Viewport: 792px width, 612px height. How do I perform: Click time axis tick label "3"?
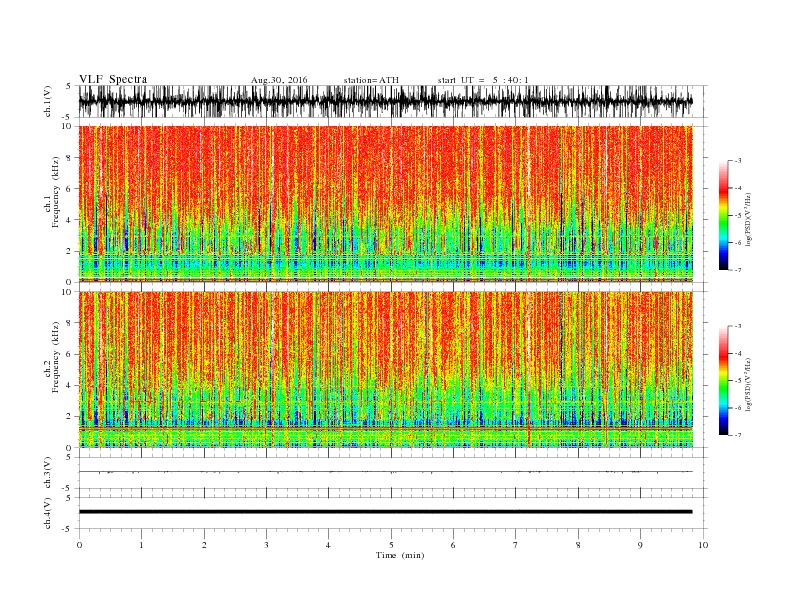(x=266, y=545)
